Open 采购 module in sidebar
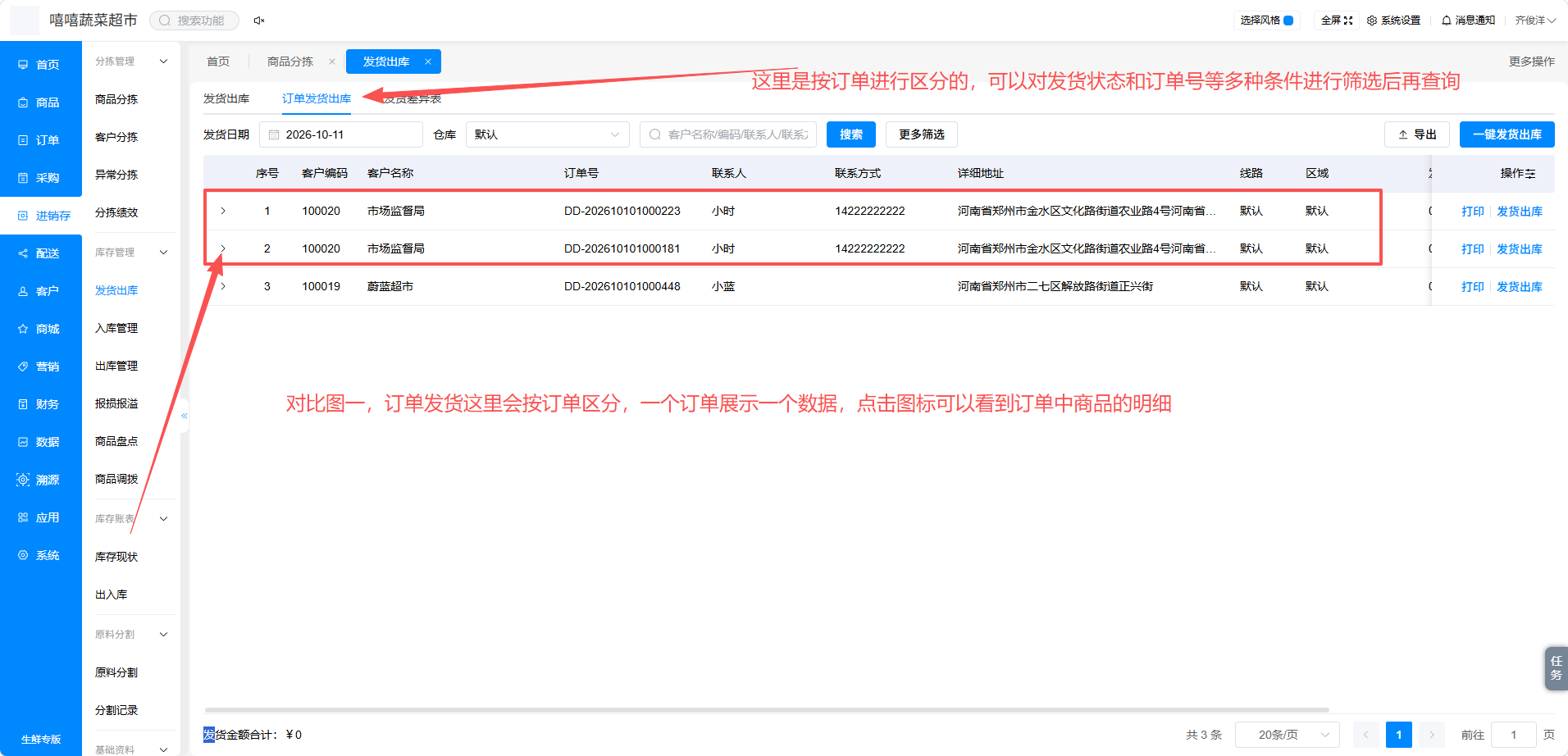1568x756 pixels. pyautogui.click(x=41, y=178)
